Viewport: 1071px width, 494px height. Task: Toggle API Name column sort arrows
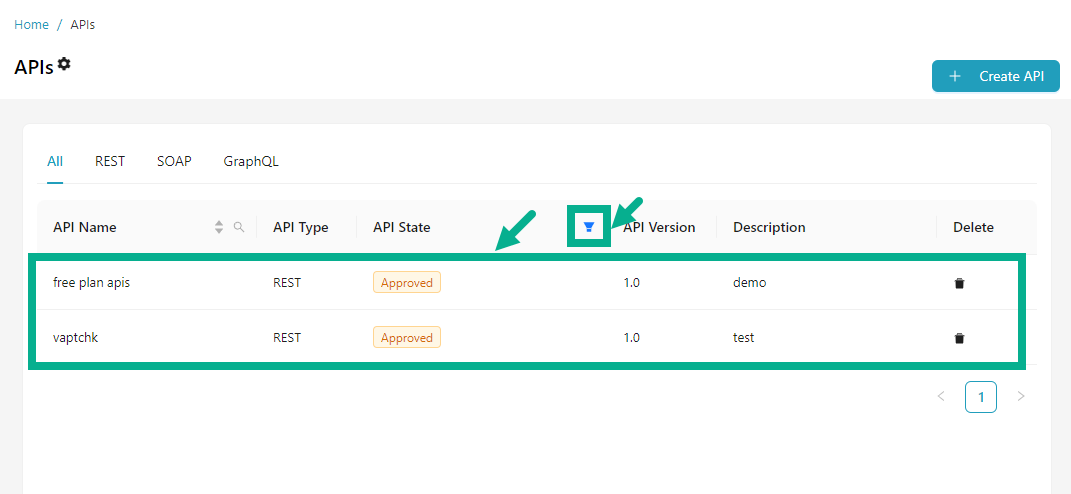point(219,227)
